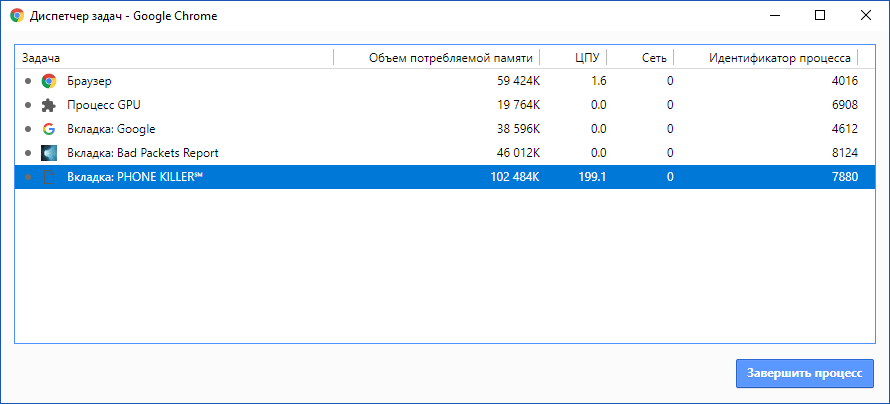Click process ID 4612
The height and width of the screenshot is (404, 890).
(x=845, y=129)
